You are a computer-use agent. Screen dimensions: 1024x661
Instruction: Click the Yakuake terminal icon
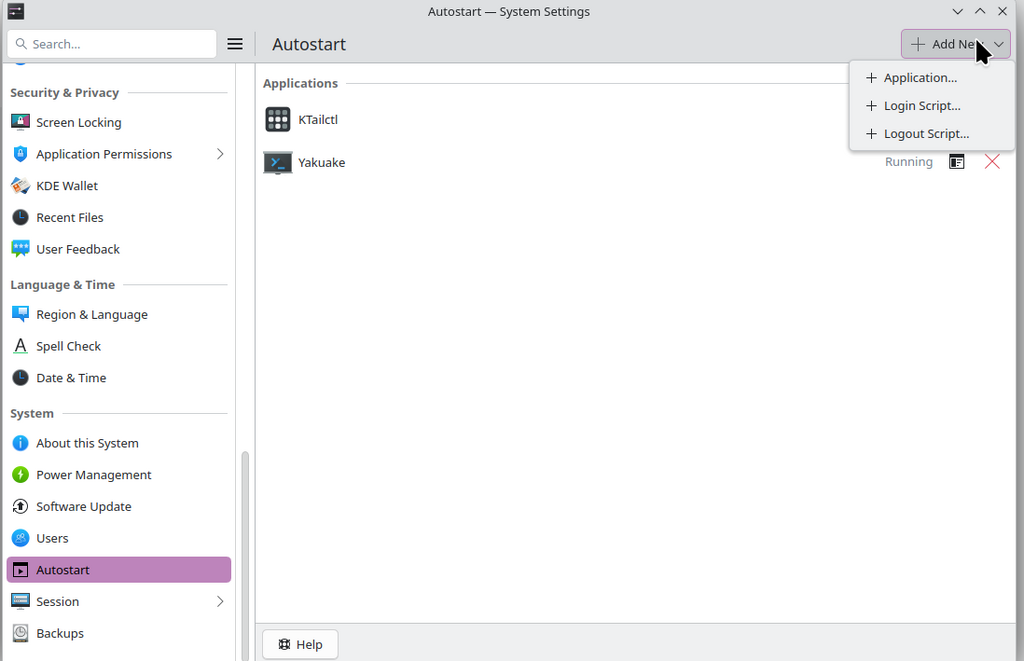(278, 162)
